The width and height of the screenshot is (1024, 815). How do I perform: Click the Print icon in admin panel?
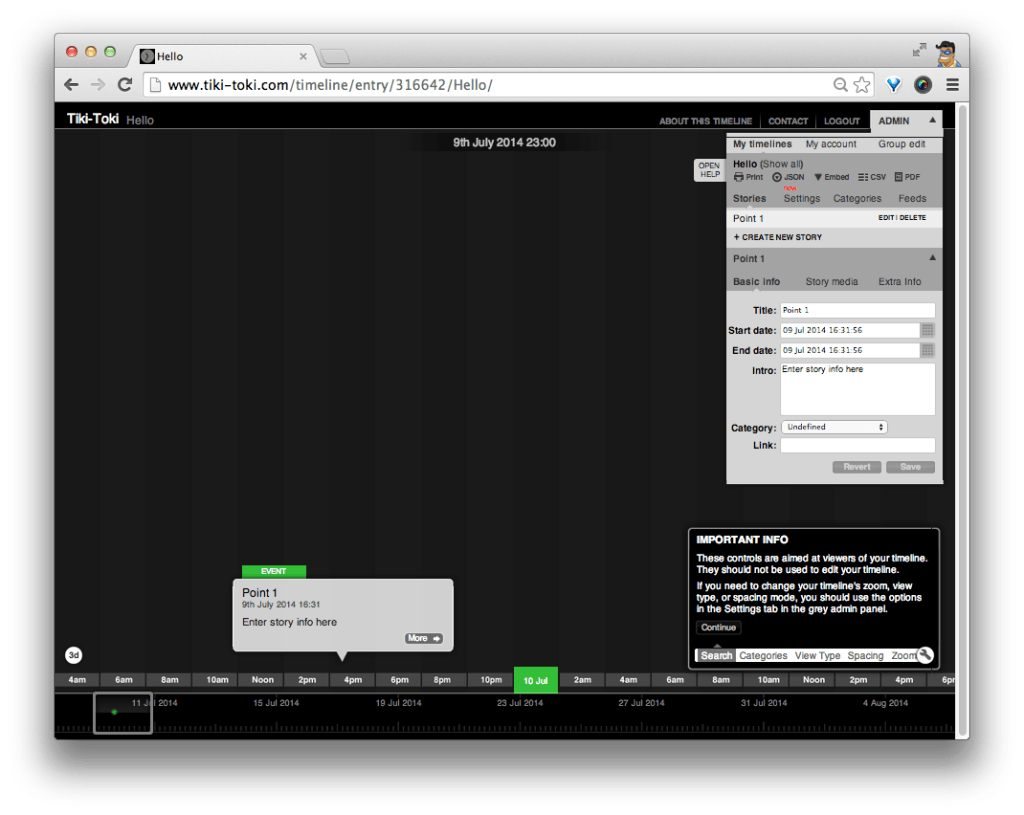pyautogui.click(x=738, y=177)
